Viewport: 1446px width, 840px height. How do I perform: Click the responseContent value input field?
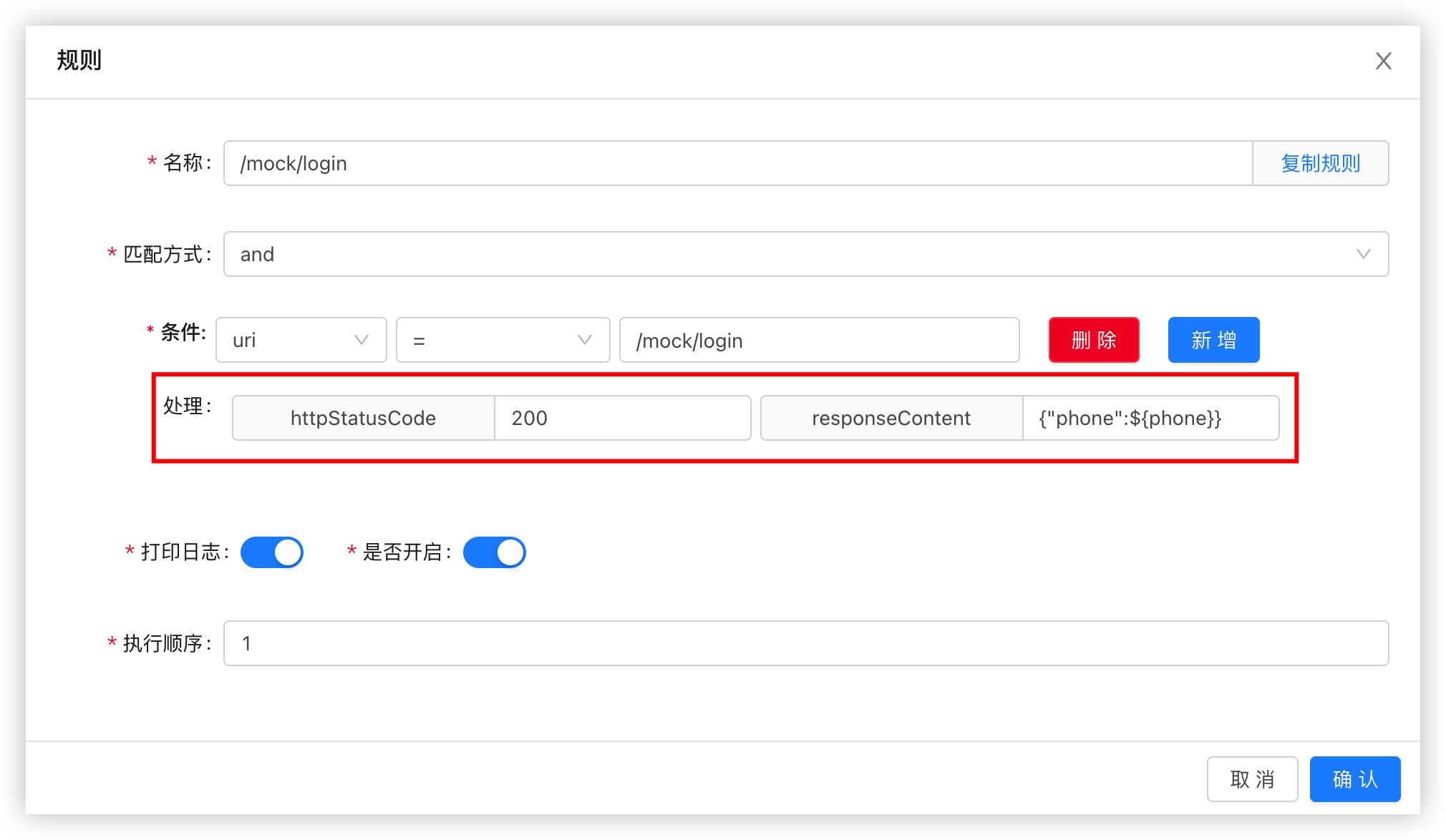pyautogui.click(x=1150, y=418)
